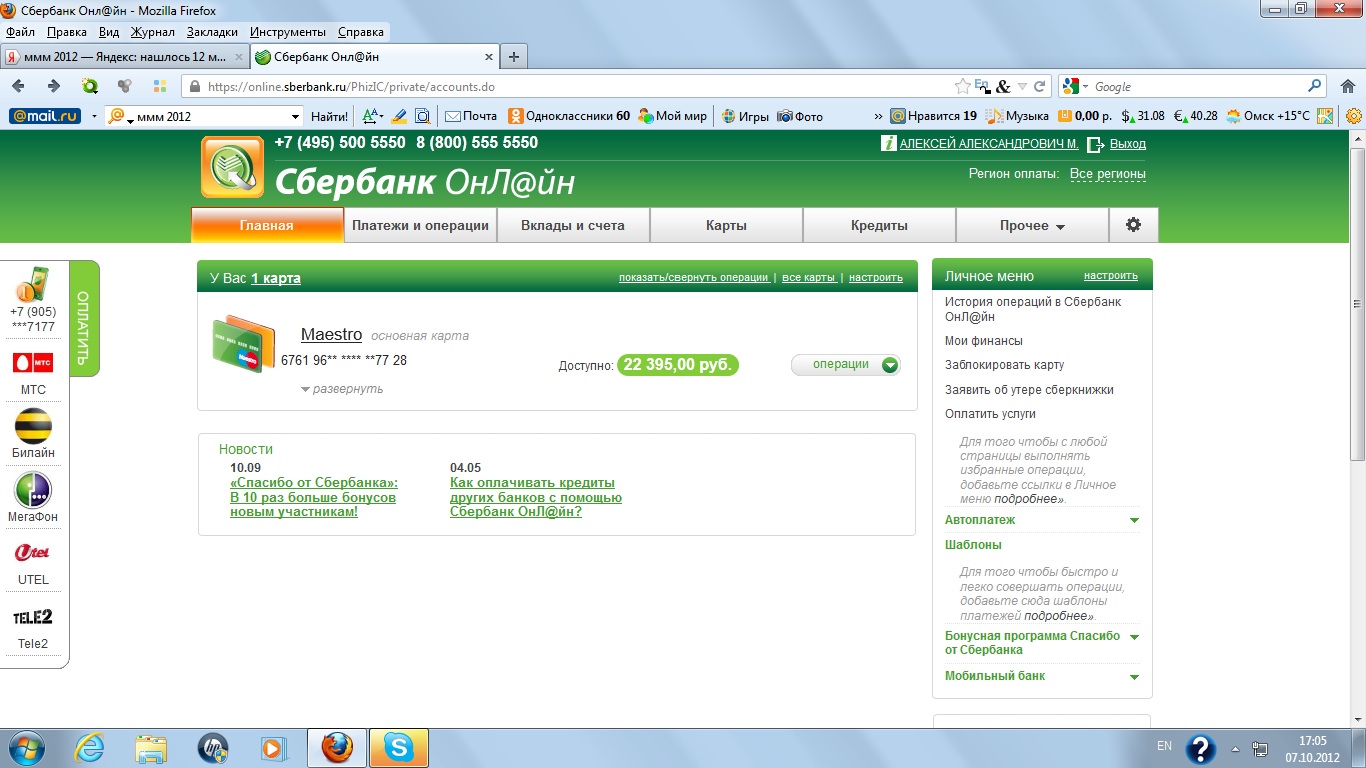
Task: Select the UTEL operator payment icon
Action: click(33, 553)
